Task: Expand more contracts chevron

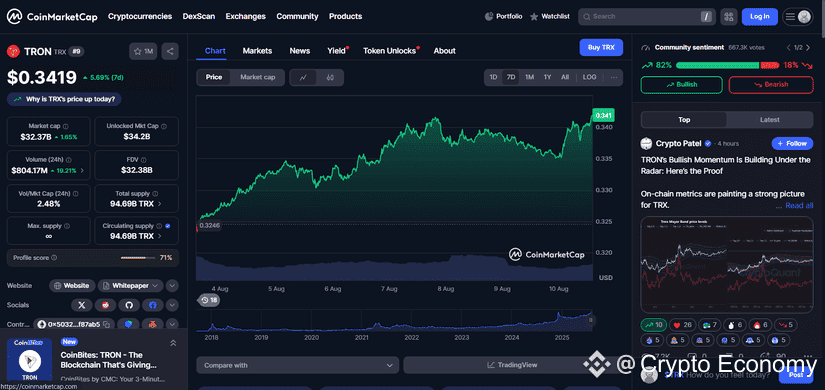Action: point(172,324)
